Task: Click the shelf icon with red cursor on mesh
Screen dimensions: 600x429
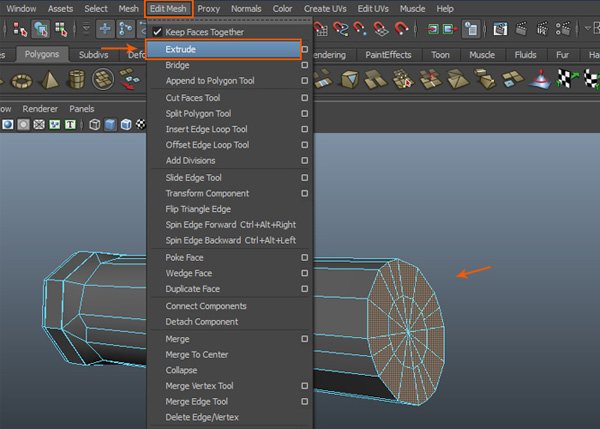Action: point(403,78)
